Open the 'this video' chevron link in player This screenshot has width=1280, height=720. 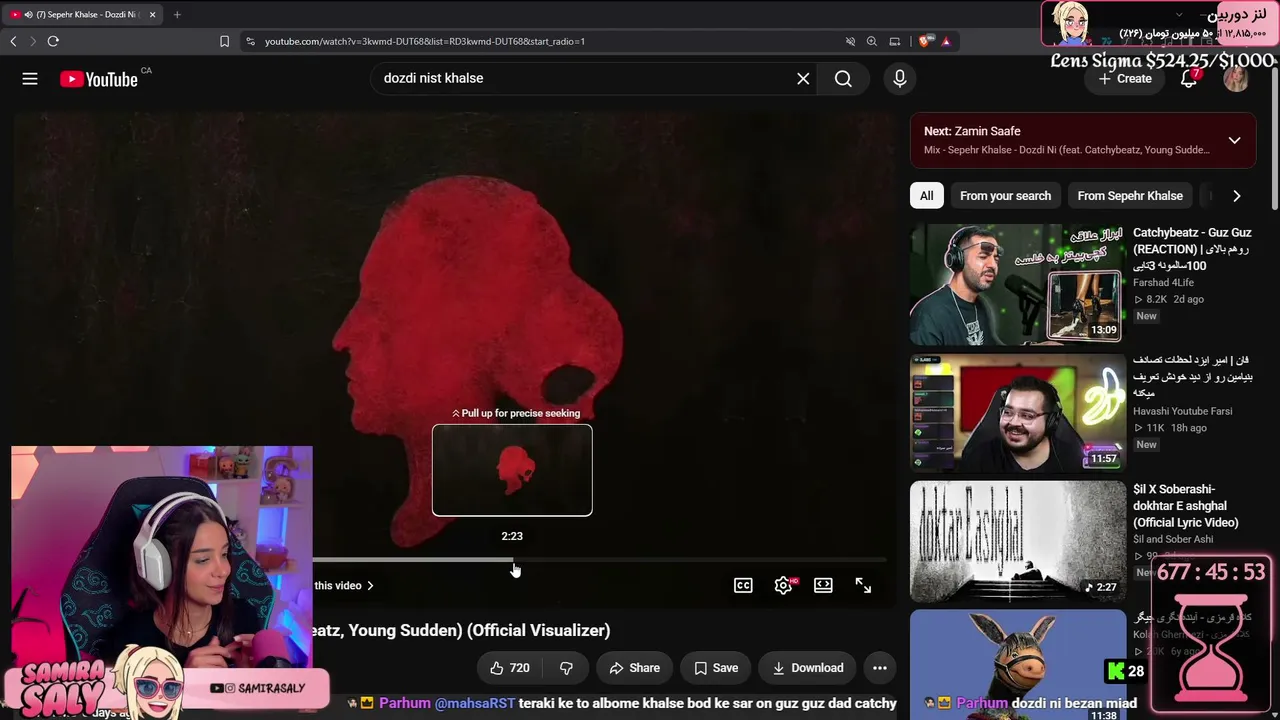[x=344, y=586]
